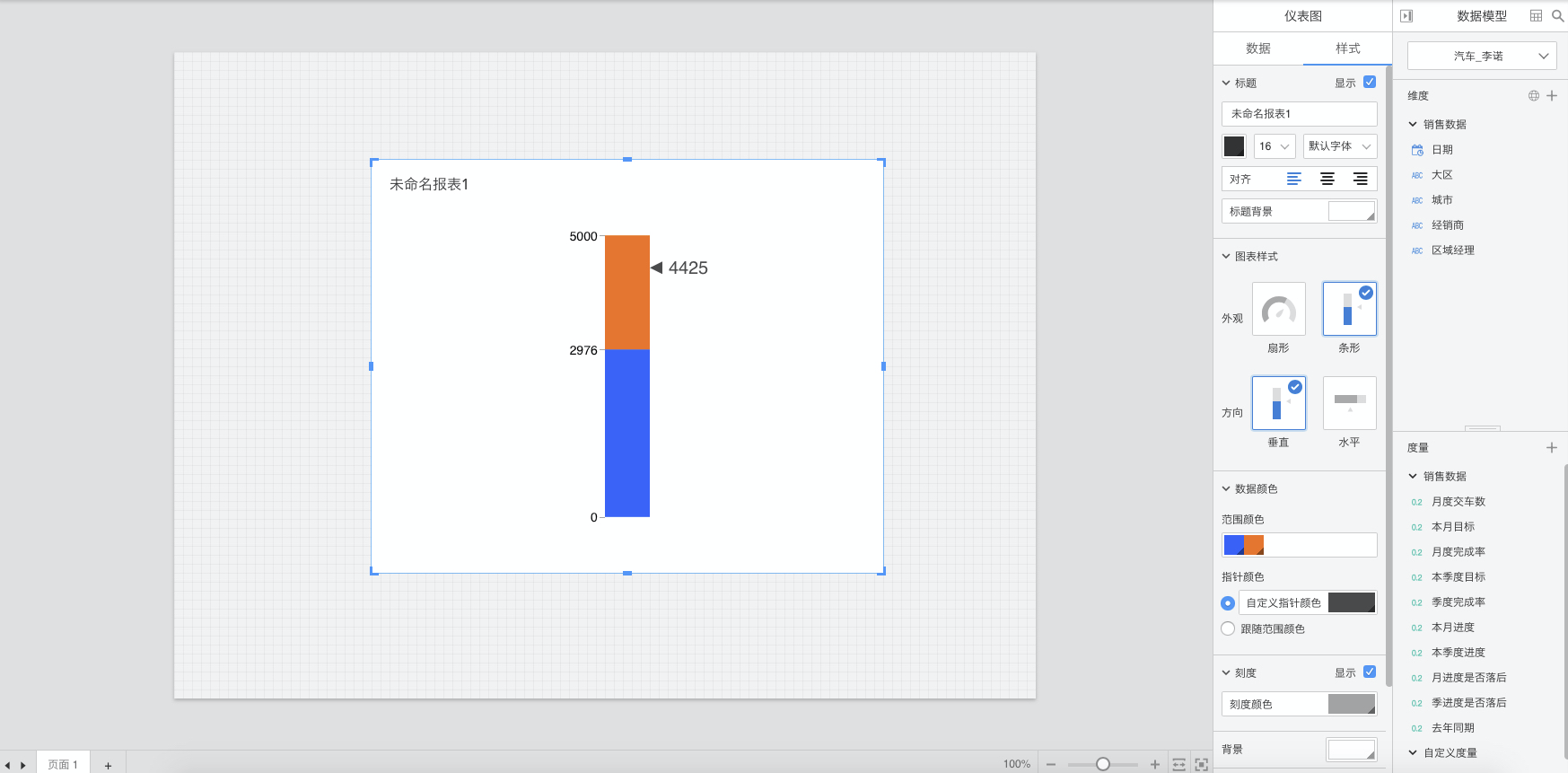Click the table view icon beside 数据模型

[1536, 16]
